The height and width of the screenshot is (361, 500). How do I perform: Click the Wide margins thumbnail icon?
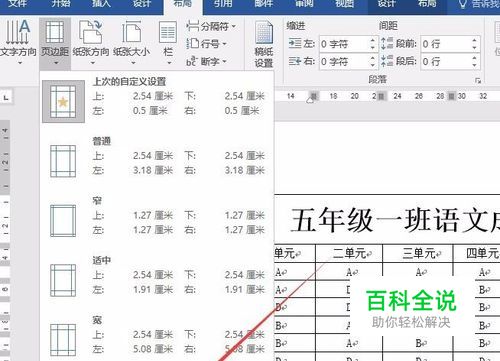63,340
